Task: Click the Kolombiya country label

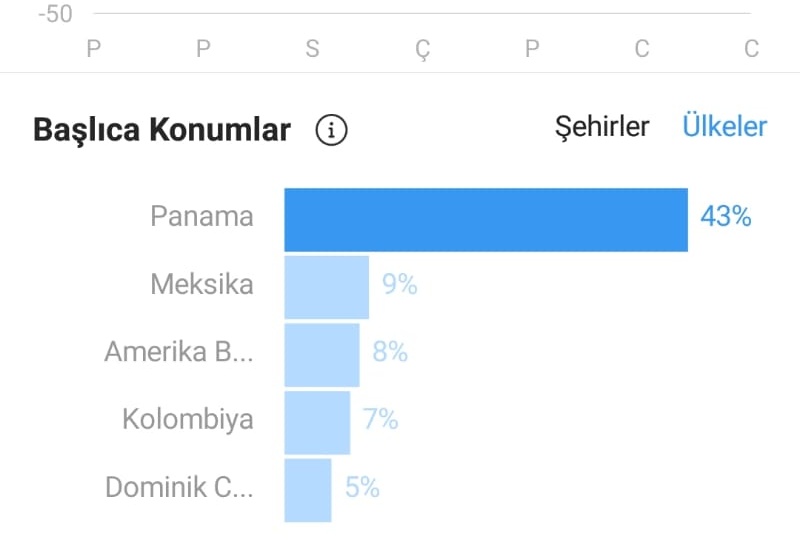Action: [x=188, y=420]
